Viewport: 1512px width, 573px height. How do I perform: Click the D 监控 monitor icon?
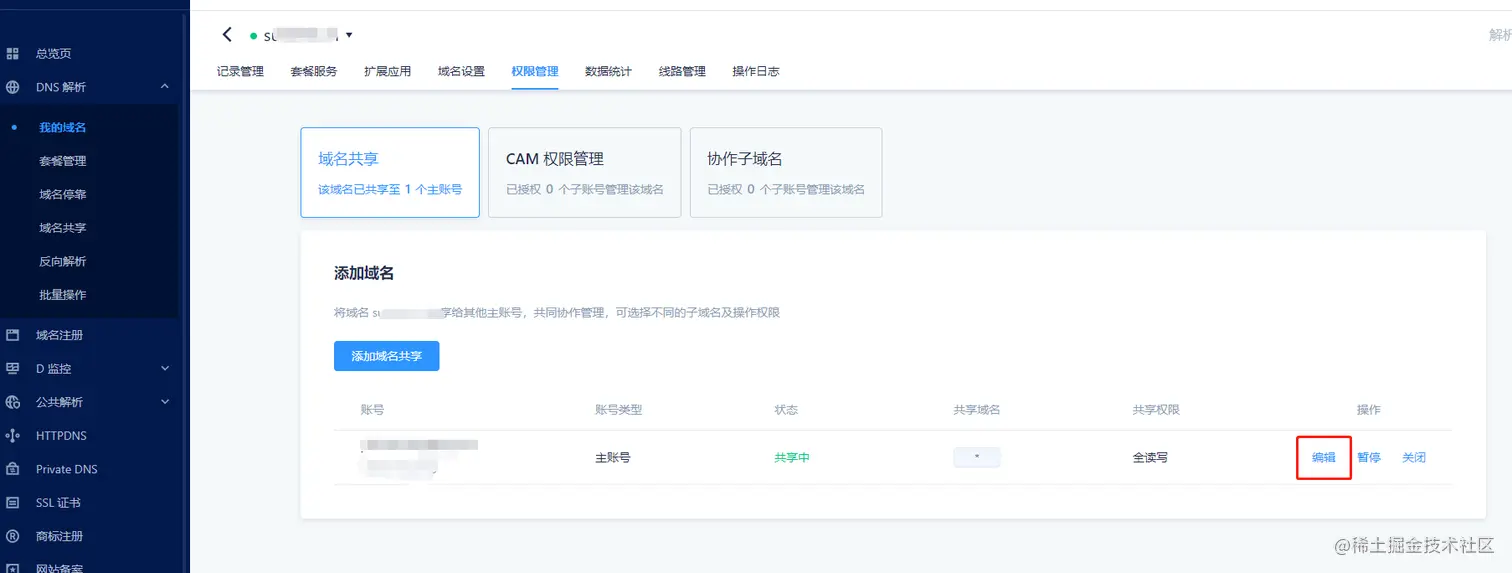[13, 368]
